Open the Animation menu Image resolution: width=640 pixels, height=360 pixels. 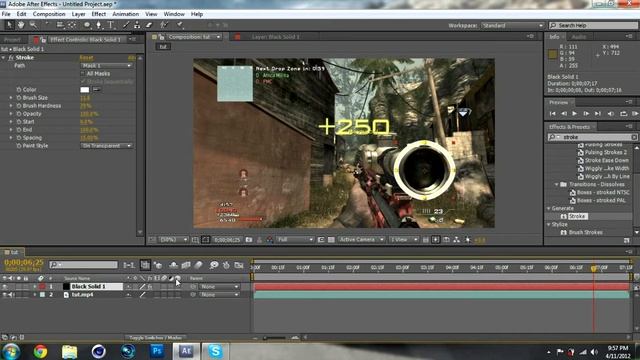click(125, 14)
